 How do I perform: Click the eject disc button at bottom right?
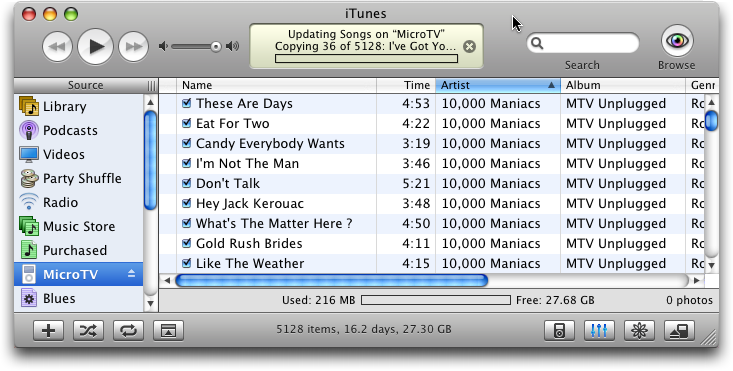[679, 331]
